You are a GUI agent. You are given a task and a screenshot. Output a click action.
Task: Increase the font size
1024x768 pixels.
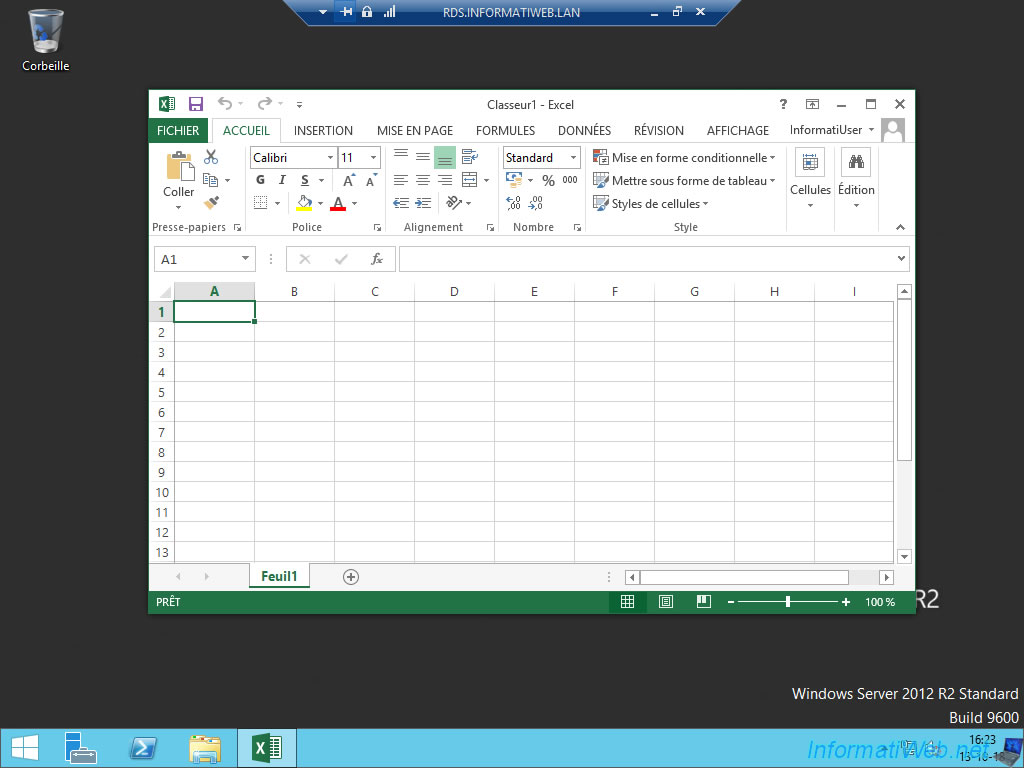[x=349, y=180]
